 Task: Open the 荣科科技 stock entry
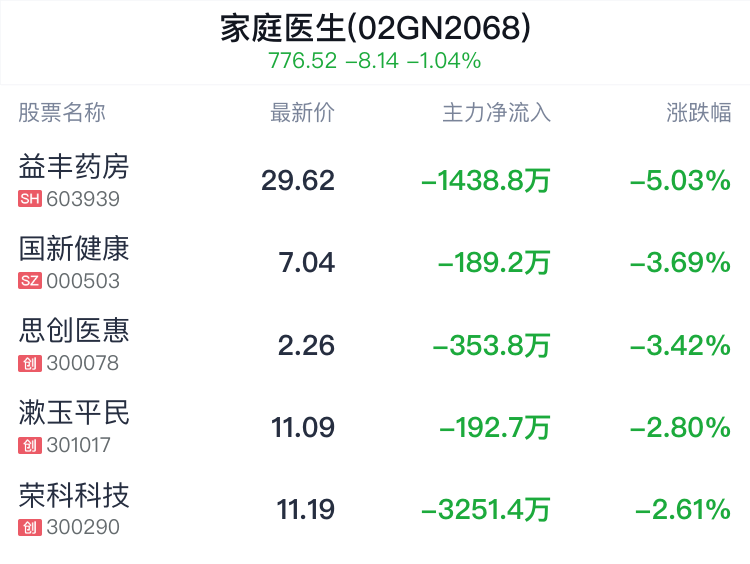click(x=375, y=509)
